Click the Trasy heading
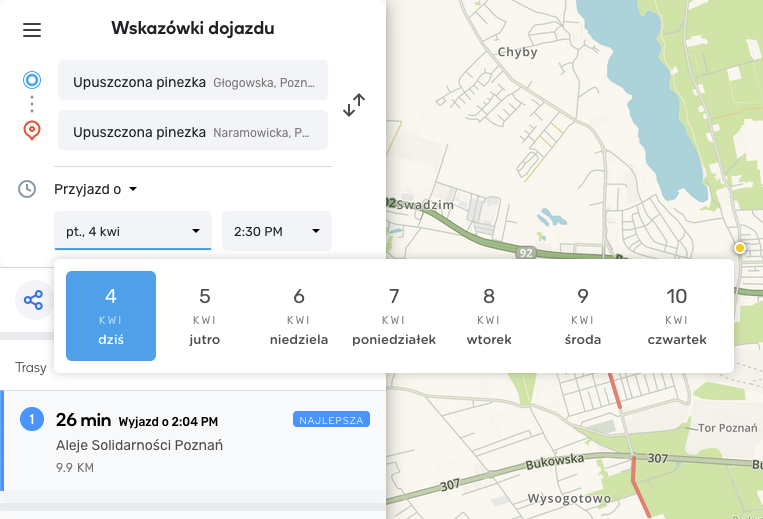Viewport: 763px width, 519px height. [x=31, y=367]
